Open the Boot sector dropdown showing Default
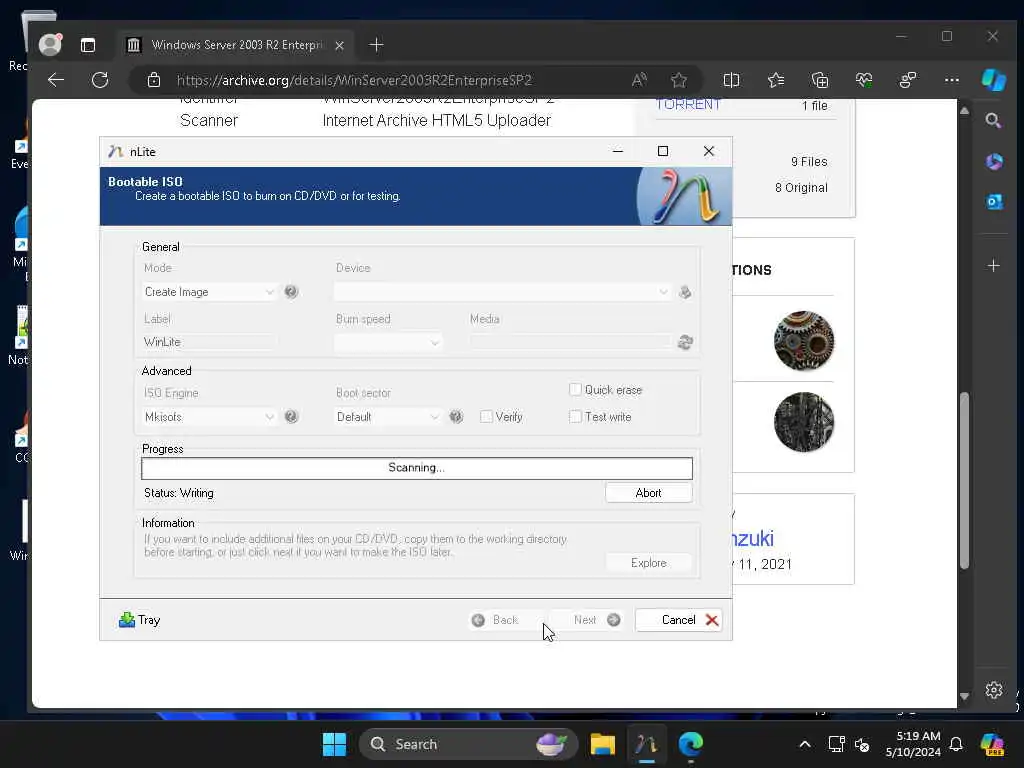 point(388,417)
